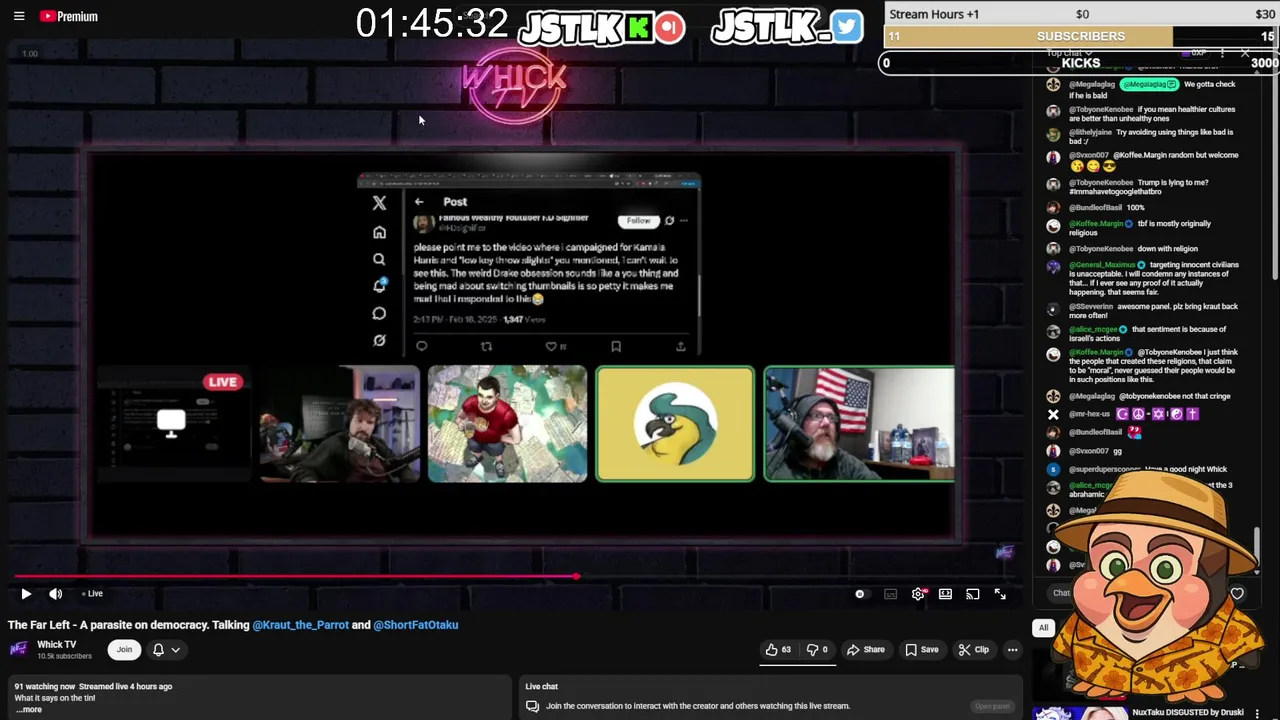Dislike the video with thumbs down
Image resolution: width=1280 pixels, height=720 pixels.
[817, 650]
